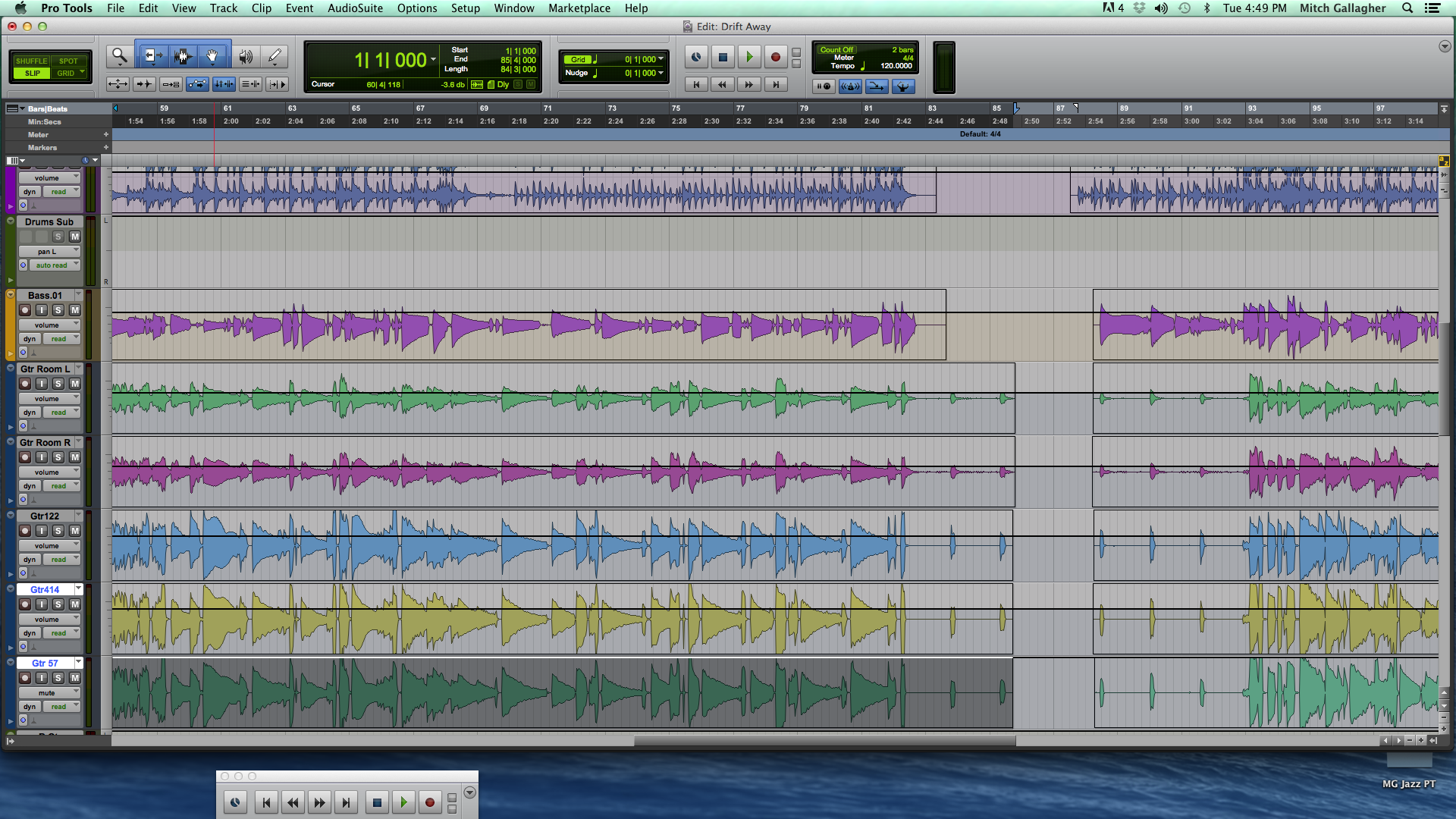Mute the Gtr122 track
This screenshot has width=1456, height=819.
click(x=74, y=532)
